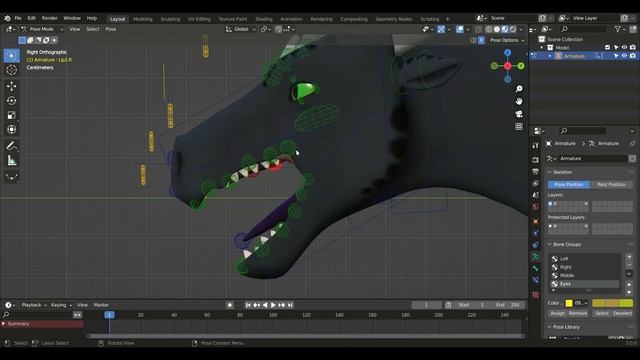Screen dimensions: 640x360
Task: Toggle Model collection exclude checkbox
Action: coord(607,48)
